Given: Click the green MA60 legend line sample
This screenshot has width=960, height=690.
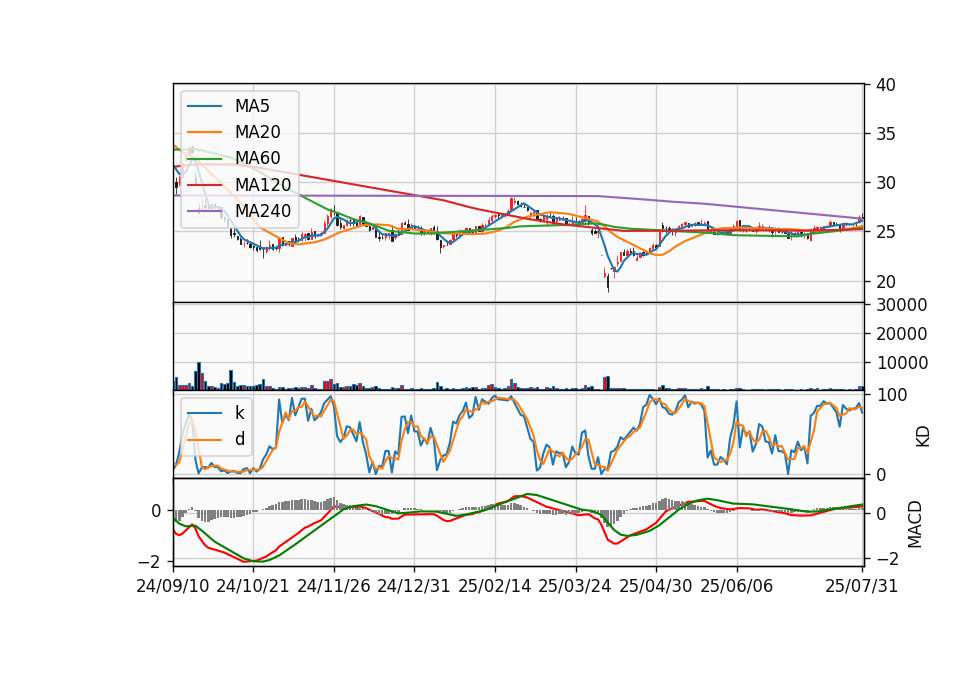Looking at the screenshot, I should click(204, 159).
